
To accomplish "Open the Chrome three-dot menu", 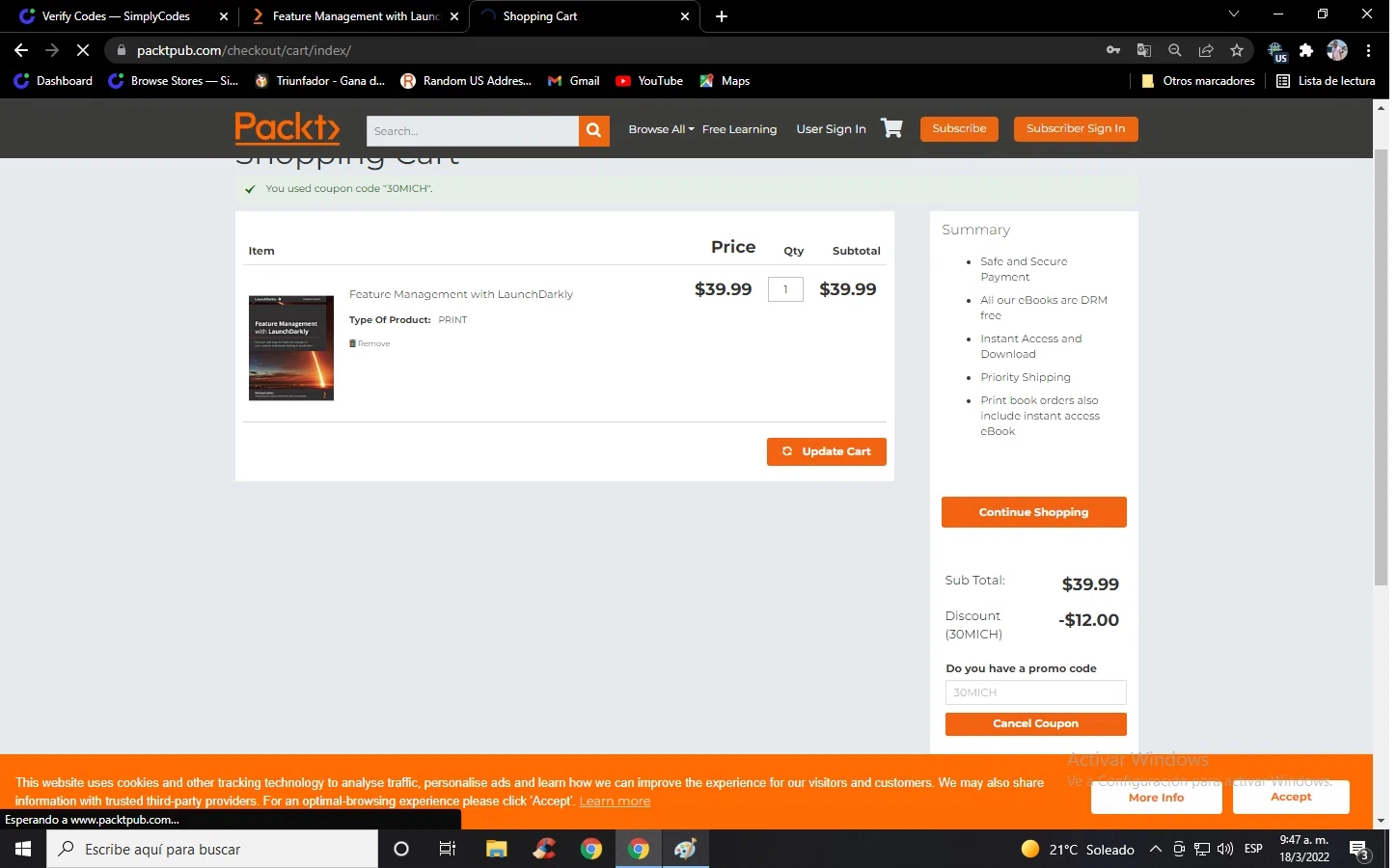I will click(x=1368, y=50).
